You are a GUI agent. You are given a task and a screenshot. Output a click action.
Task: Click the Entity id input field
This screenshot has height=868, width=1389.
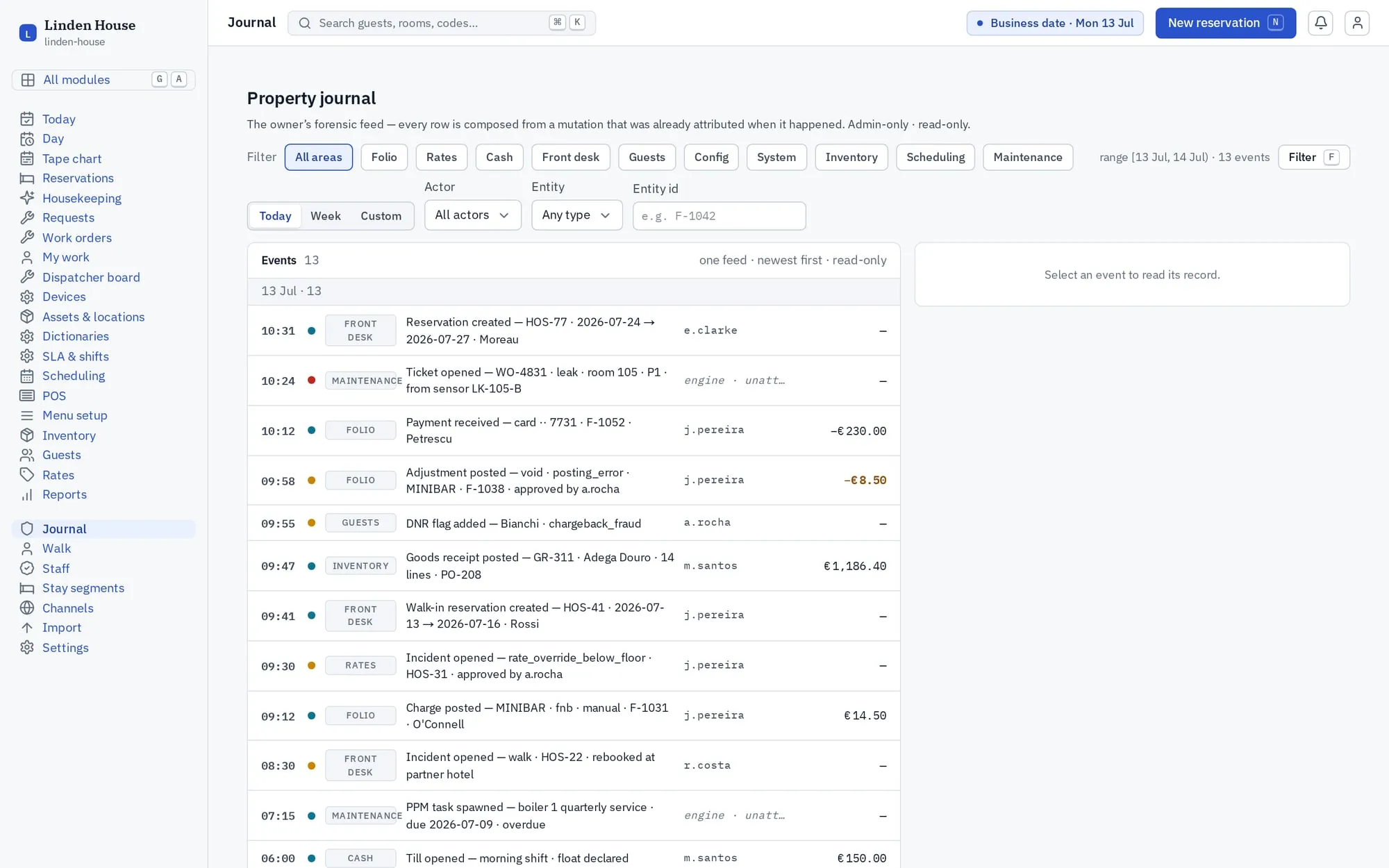coord(719,216)
